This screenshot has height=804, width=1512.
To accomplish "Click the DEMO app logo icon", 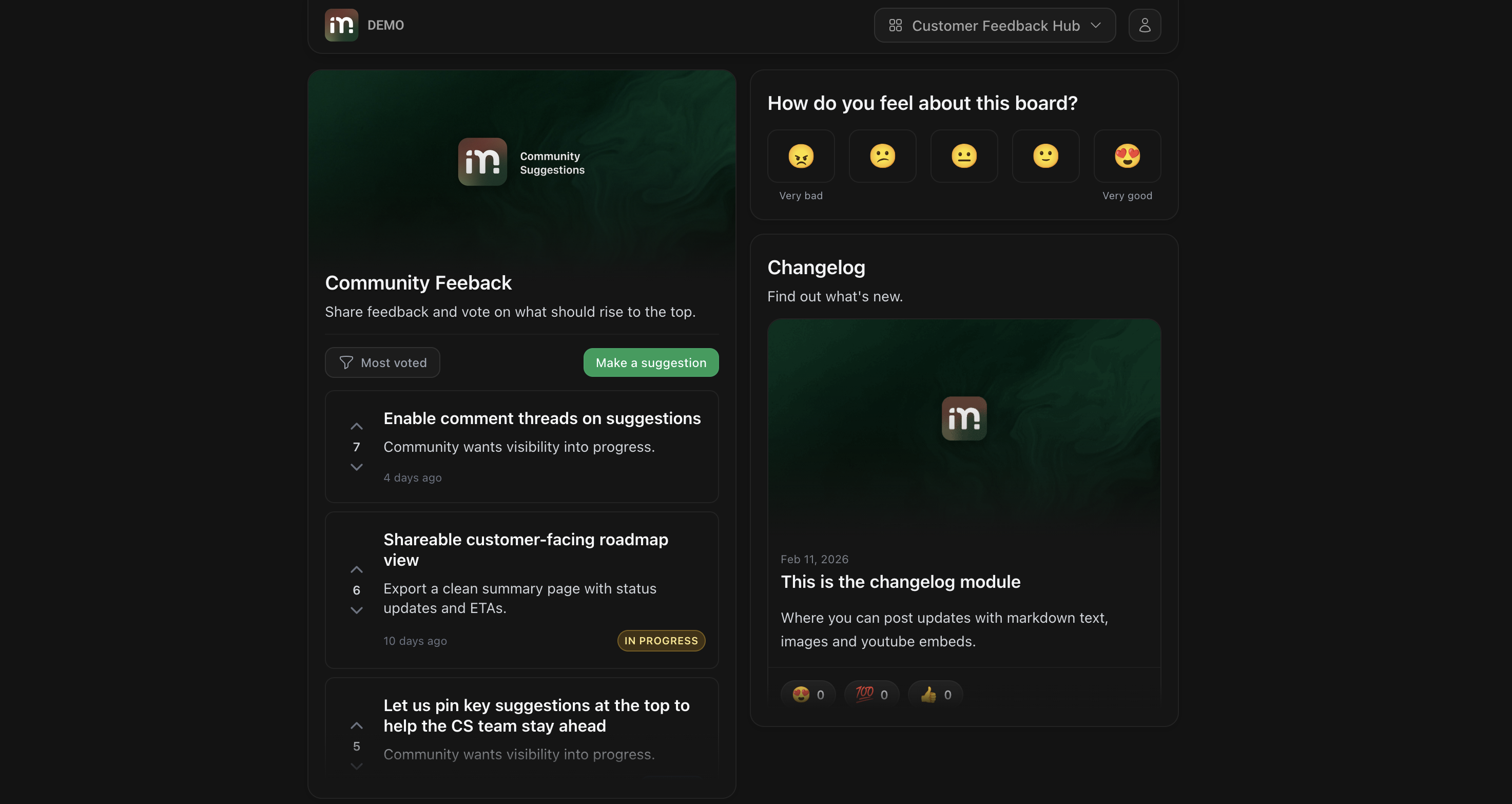I will pyautogui.click(x=341, y=25).
